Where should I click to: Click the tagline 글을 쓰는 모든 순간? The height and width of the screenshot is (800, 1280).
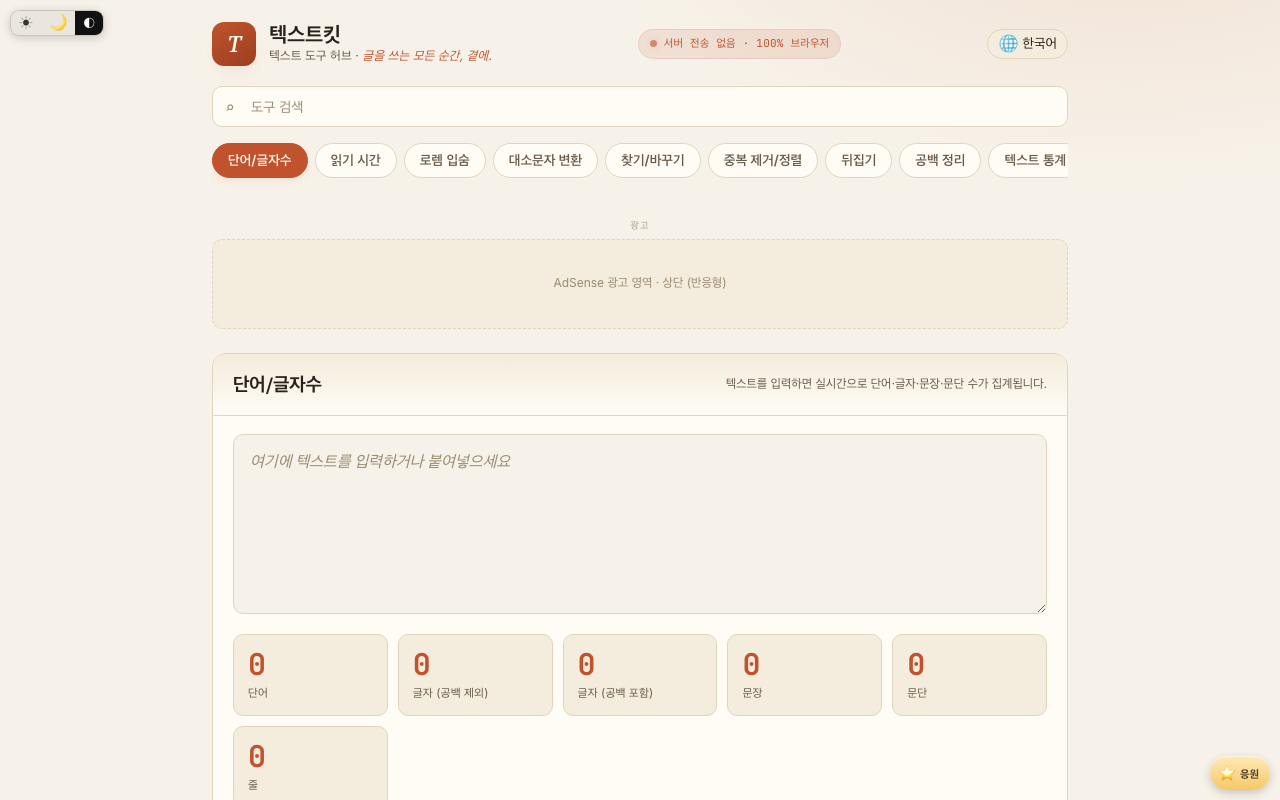click(x=427, y=56)
